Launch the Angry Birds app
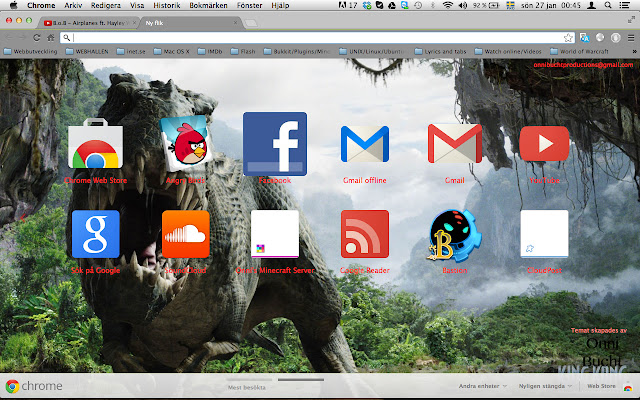The height and width of the screenshot is (400, 640). [x=186, y=143]
